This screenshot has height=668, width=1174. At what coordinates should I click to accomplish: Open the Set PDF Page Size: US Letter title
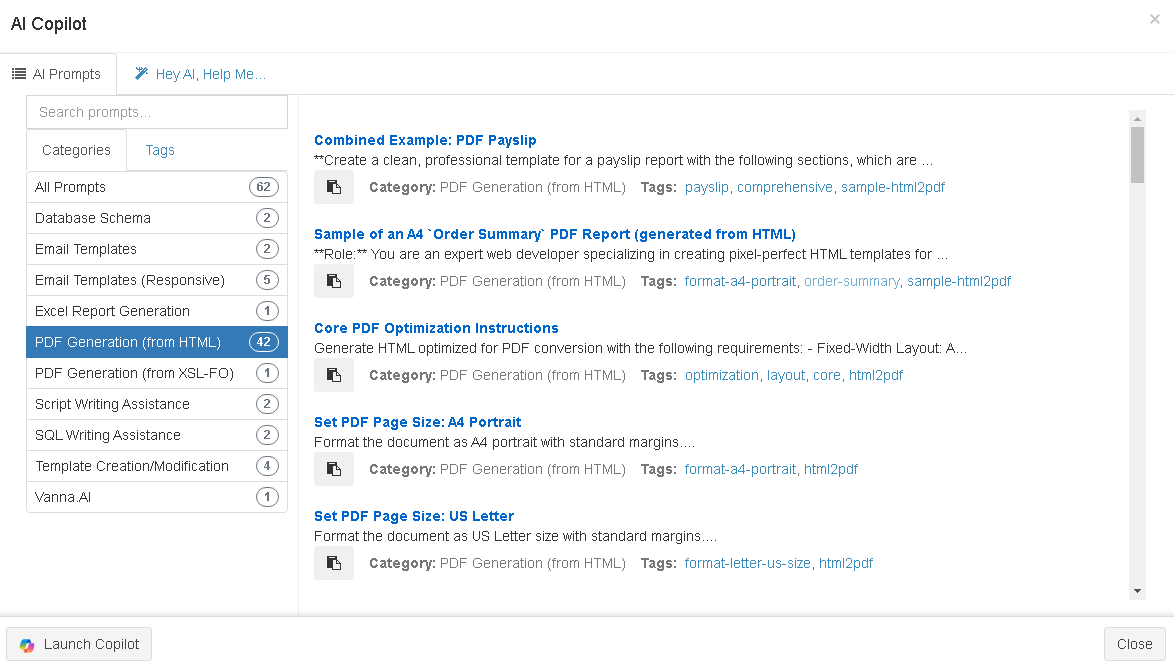[x=414, y=516]
